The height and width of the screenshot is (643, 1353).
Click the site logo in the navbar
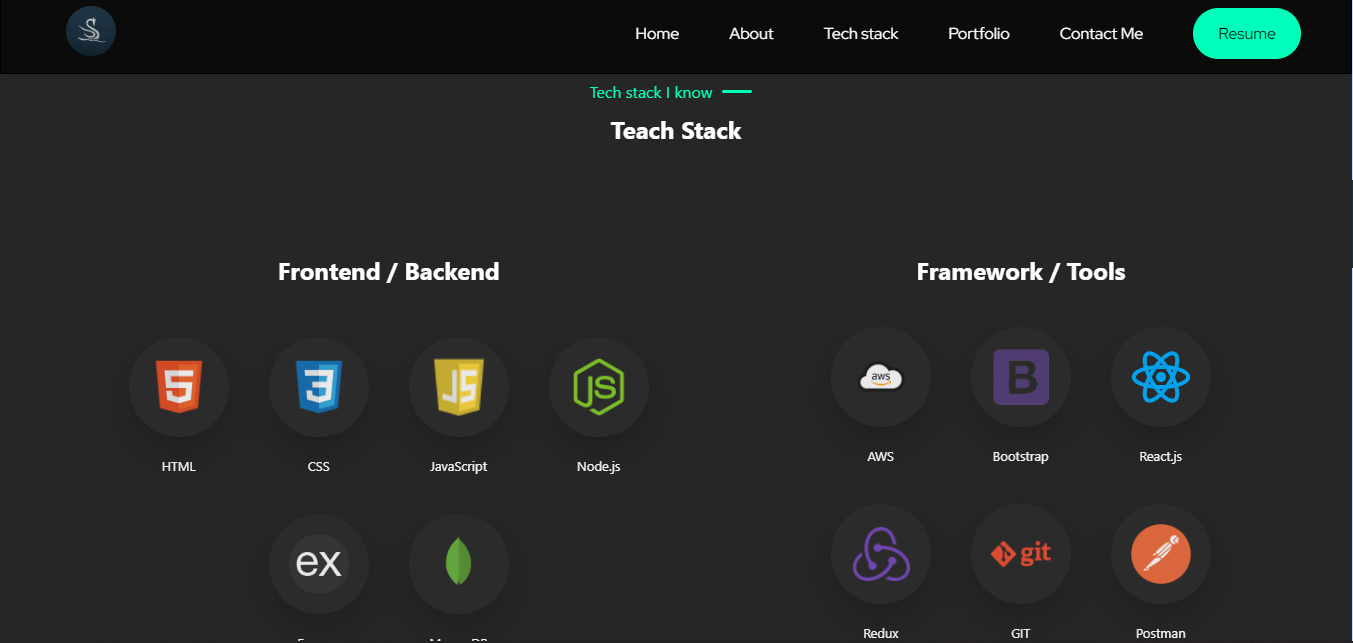[x=90, y=30]
